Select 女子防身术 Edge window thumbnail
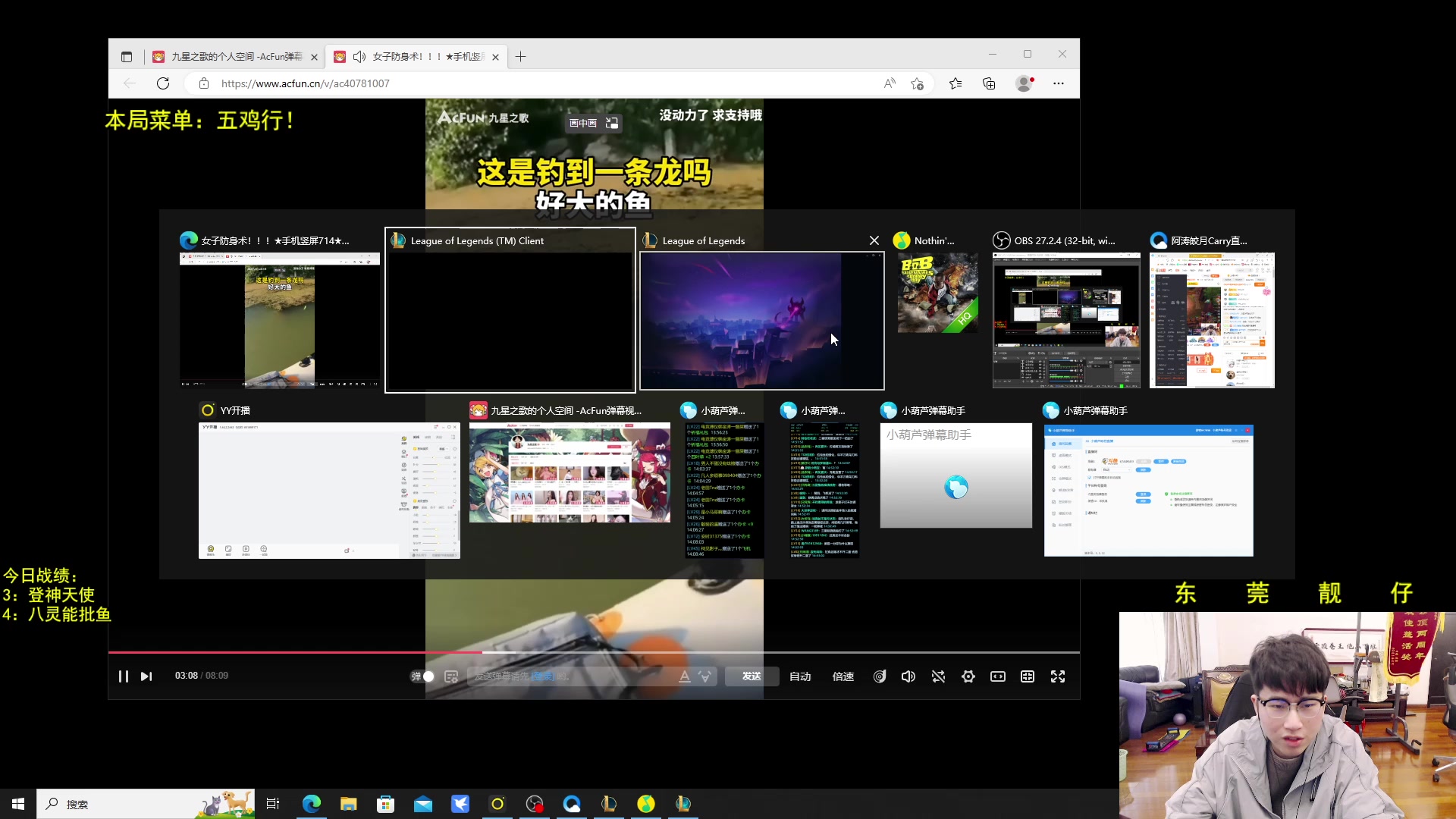 click(x=280, y=320)
